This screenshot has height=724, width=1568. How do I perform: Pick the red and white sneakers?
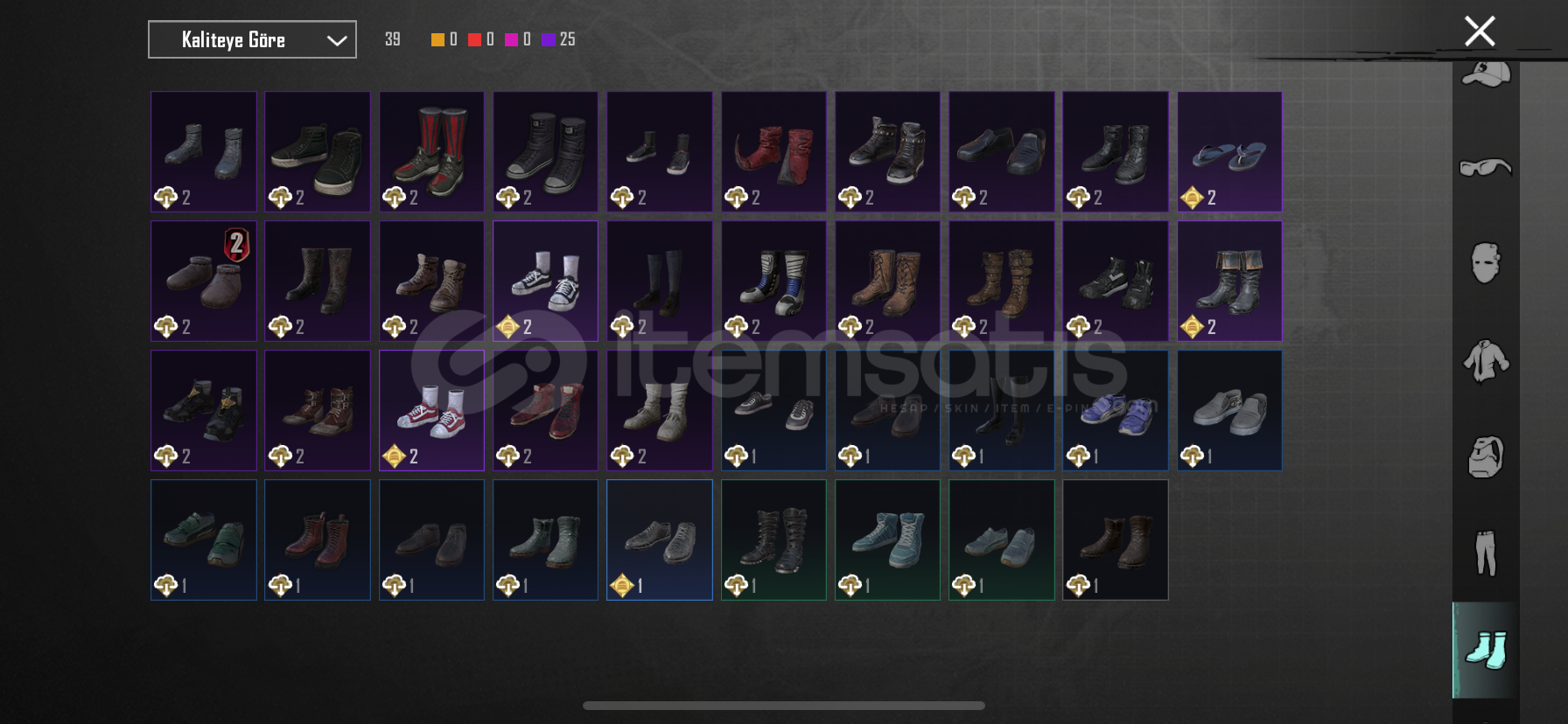coord(431,410)
